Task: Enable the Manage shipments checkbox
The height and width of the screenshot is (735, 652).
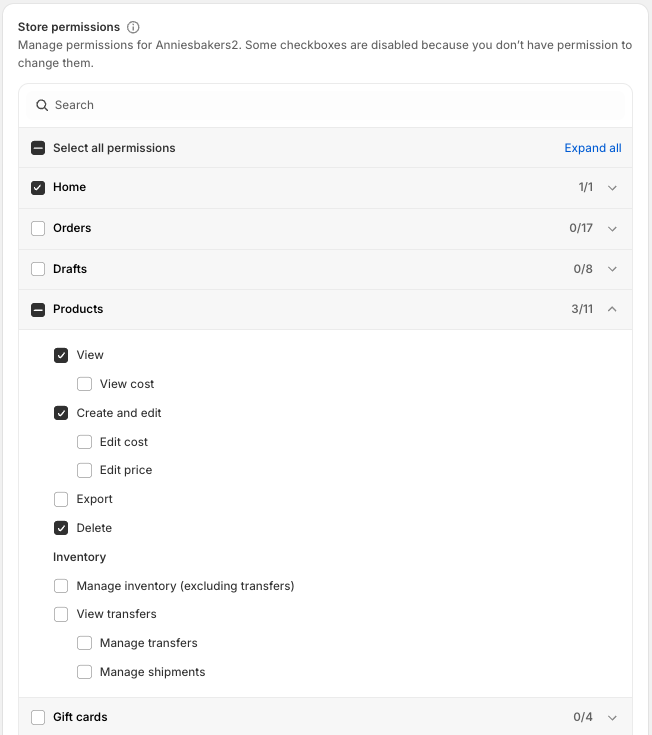Action: [85, 672]
